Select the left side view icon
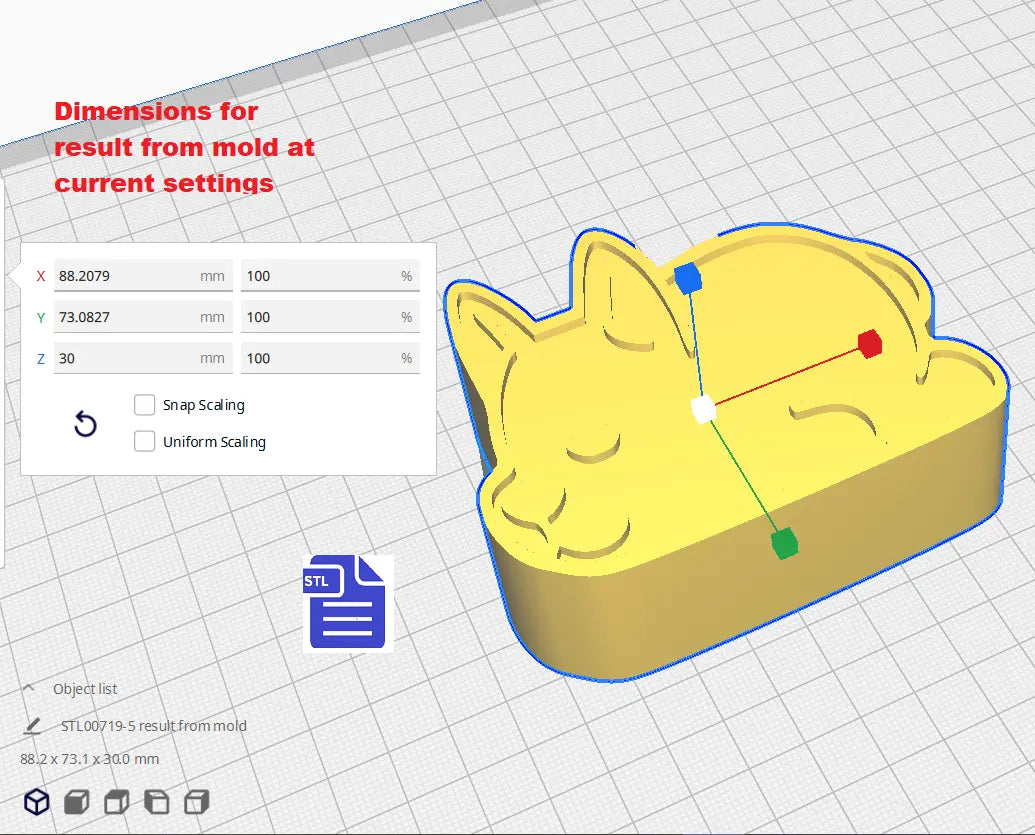Viewport: 1035px width, 835px height. pyautogui.click(x=156, y=801)
